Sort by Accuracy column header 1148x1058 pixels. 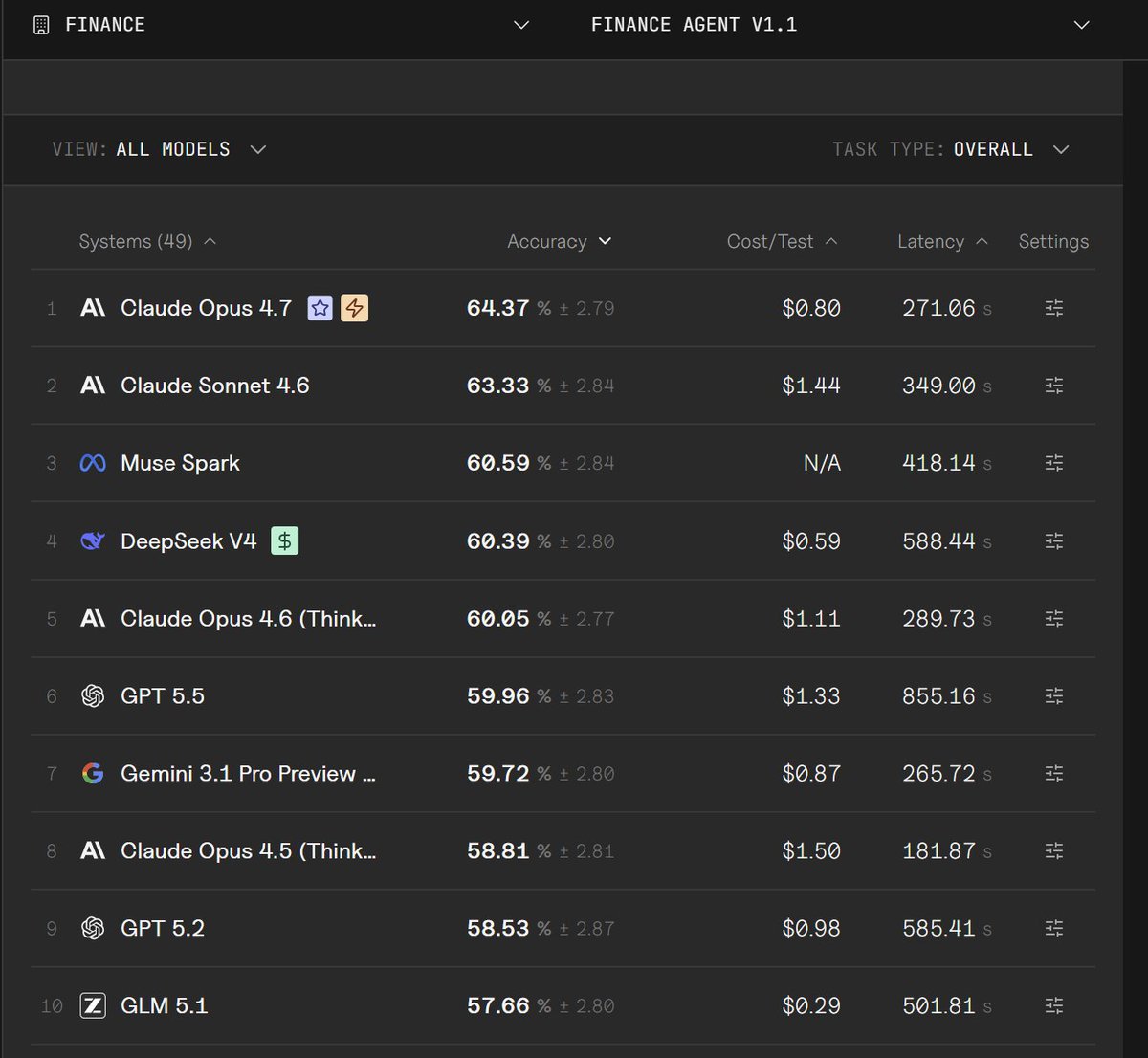pos(559,242)
